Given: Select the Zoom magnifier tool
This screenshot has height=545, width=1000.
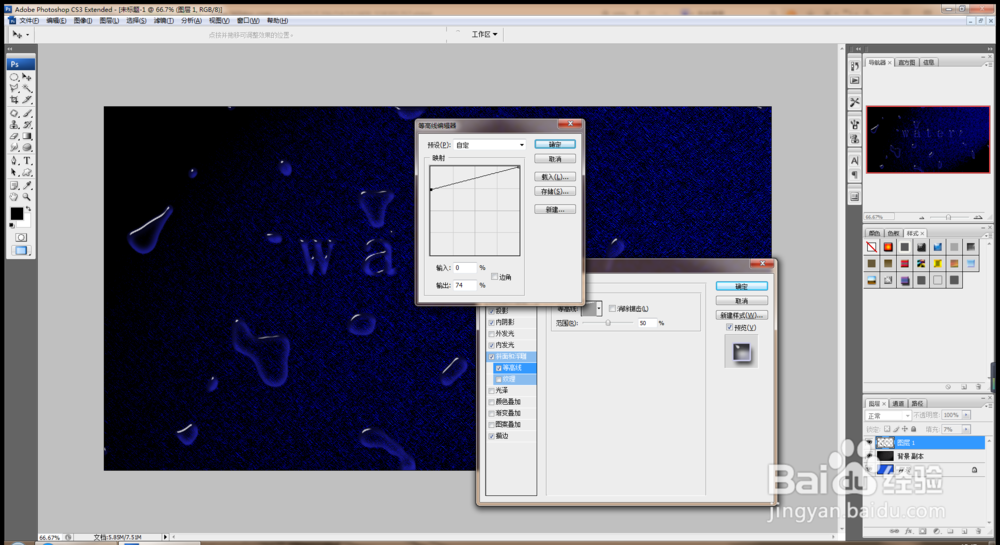Looking at the screenshot, I should 27,197.
